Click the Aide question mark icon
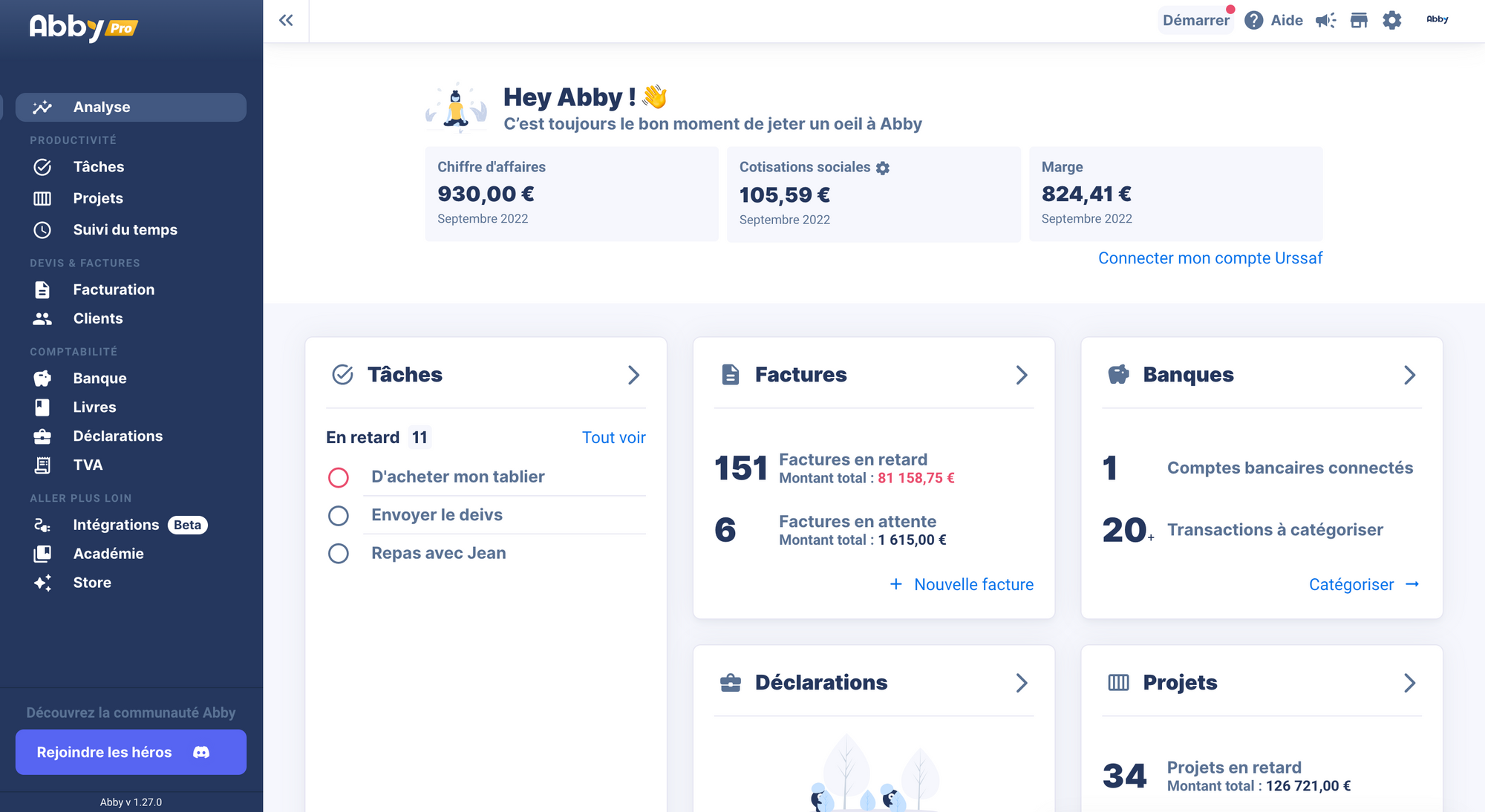 point(1253,20)
